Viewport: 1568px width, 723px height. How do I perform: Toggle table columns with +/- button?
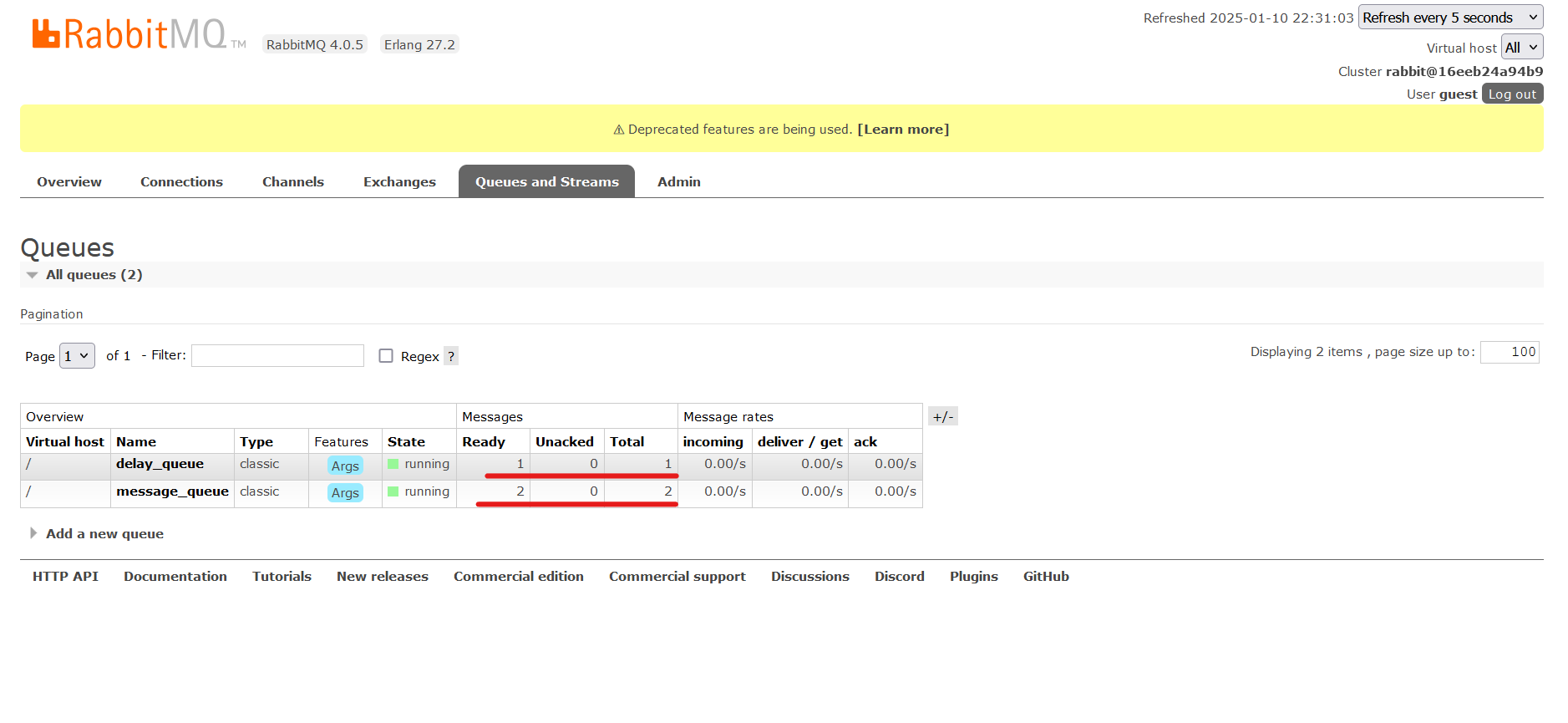click(943, 416)
